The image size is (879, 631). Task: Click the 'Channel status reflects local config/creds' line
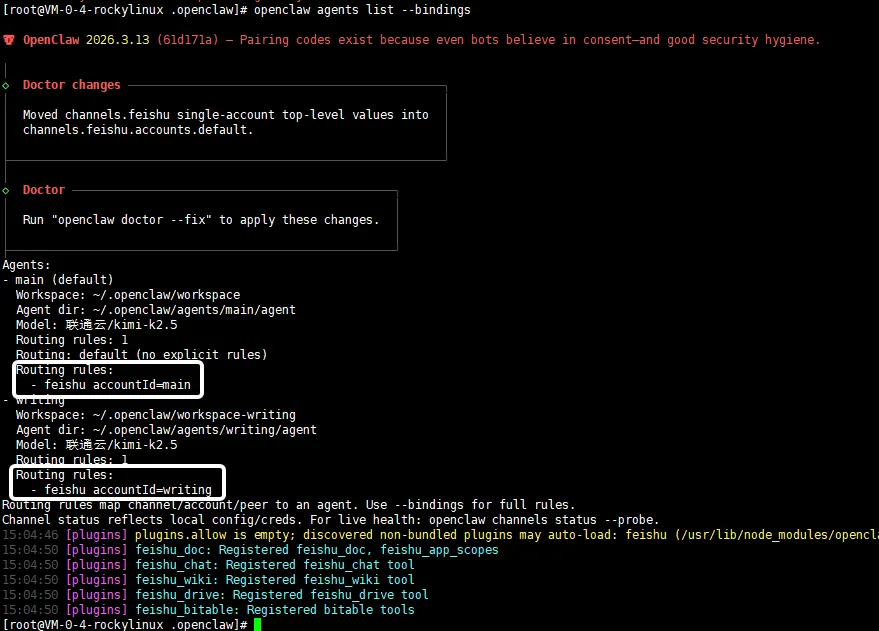(x=331, y=520)
